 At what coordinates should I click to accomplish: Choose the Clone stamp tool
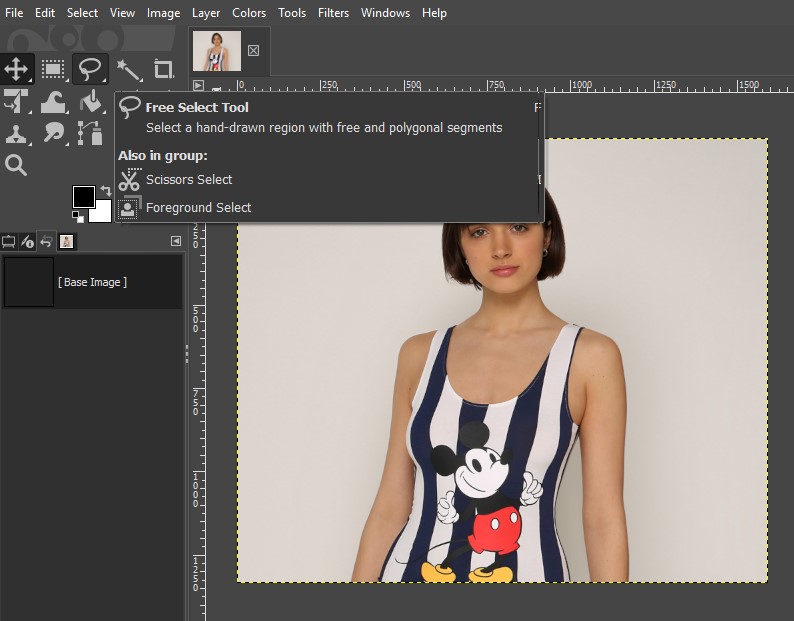pyautogui.click(x=17, y=133)
